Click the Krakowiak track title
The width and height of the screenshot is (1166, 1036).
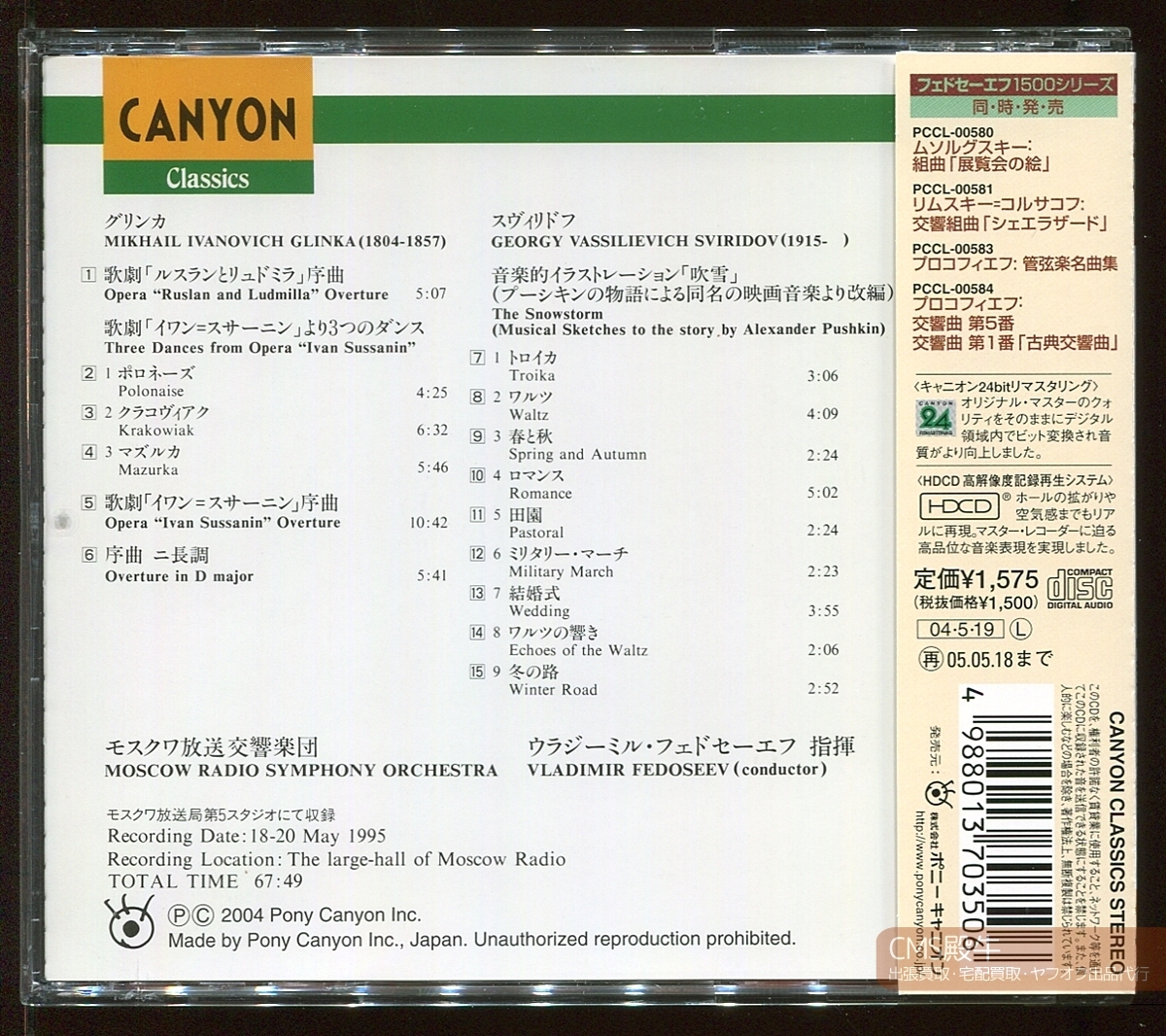(156, 430)
